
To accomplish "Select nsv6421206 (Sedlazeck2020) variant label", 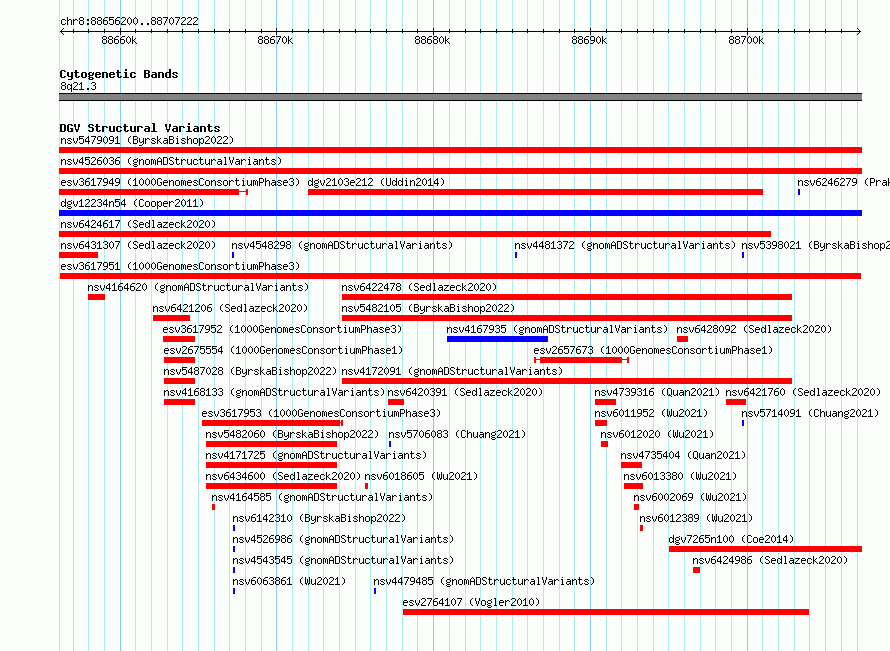I will pyautogui.click(x=230, y=308).
